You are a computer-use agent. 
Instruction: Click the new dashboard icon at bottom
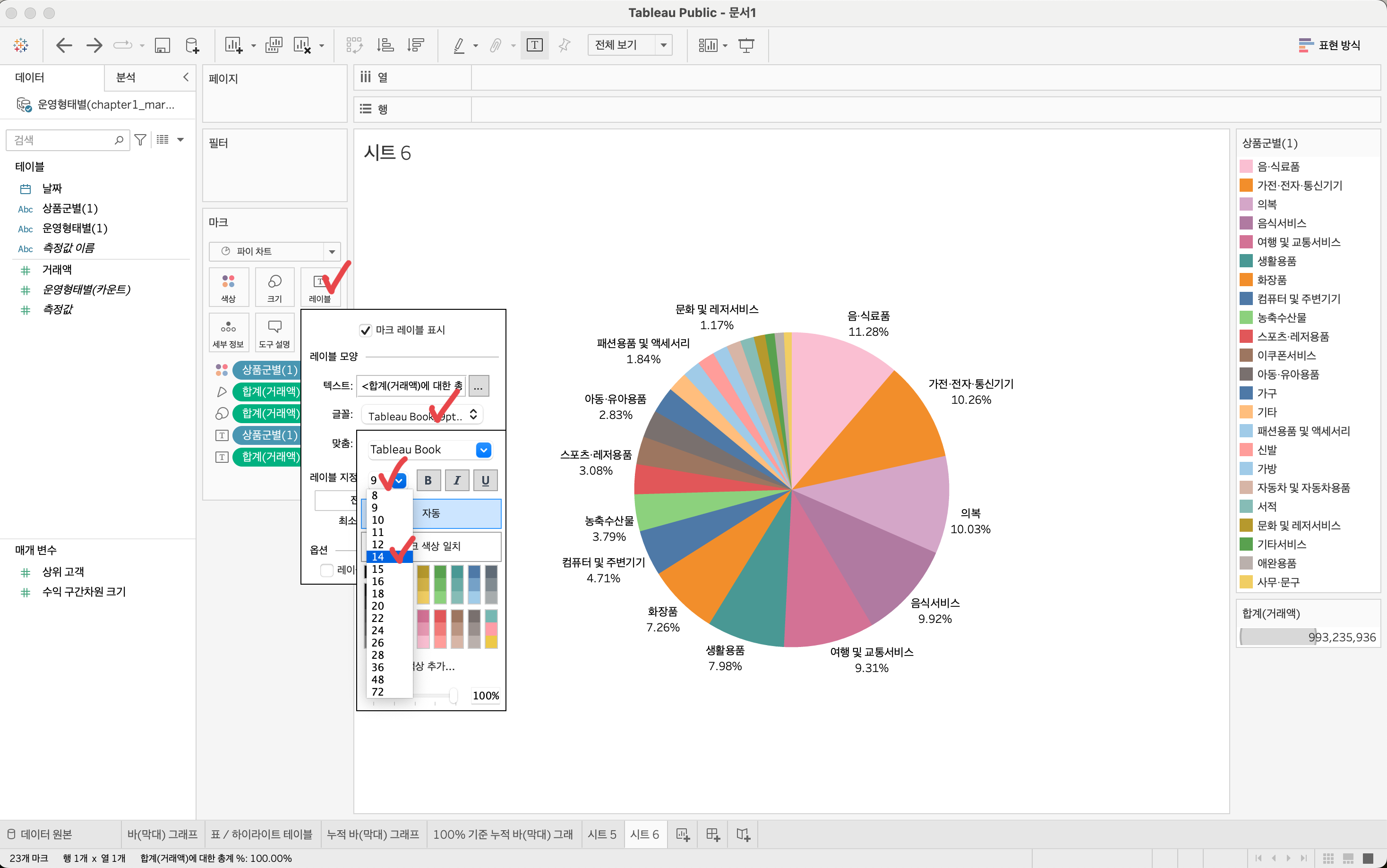point(713,834)
